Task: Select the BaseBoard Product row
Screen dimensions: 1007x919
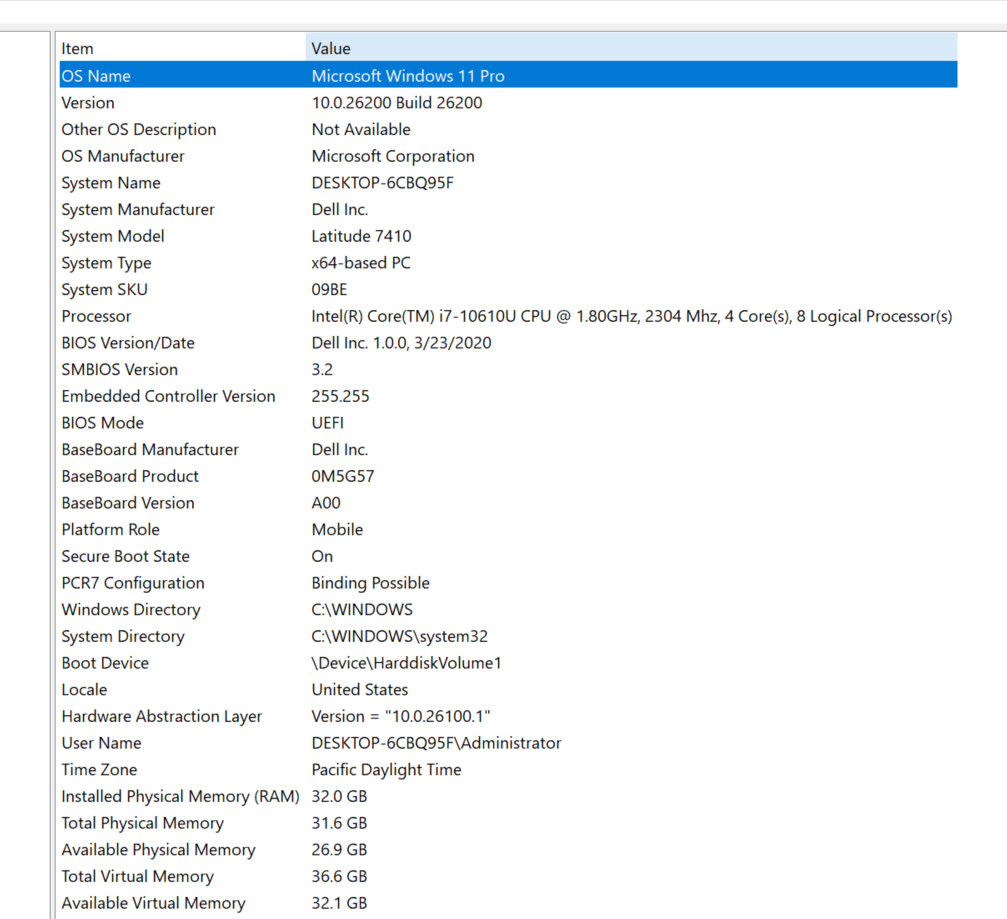Action: (508, 476)
